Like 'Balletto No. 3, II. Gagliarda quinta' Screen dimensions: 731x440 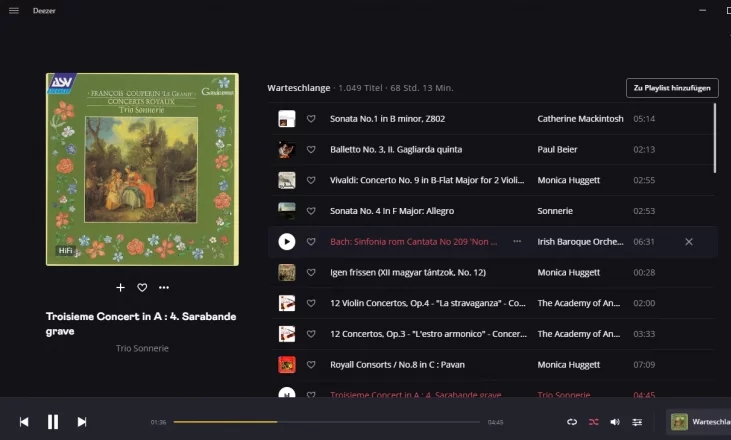pos(311,150)
